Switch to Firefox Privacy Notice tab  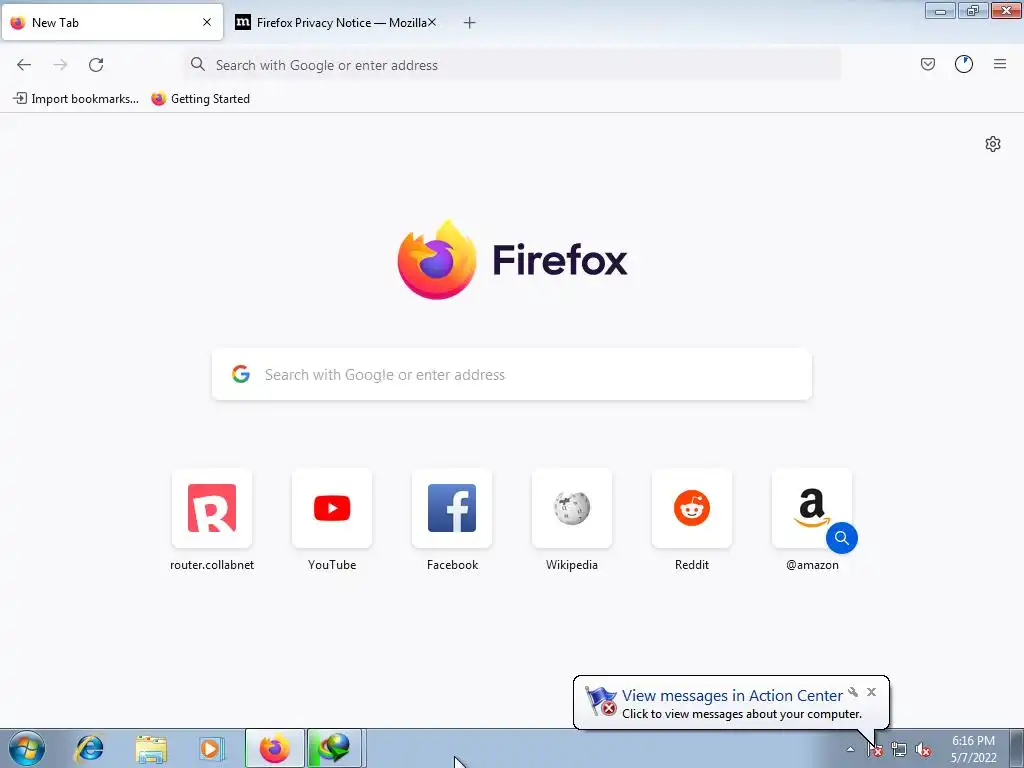(335, 23)
